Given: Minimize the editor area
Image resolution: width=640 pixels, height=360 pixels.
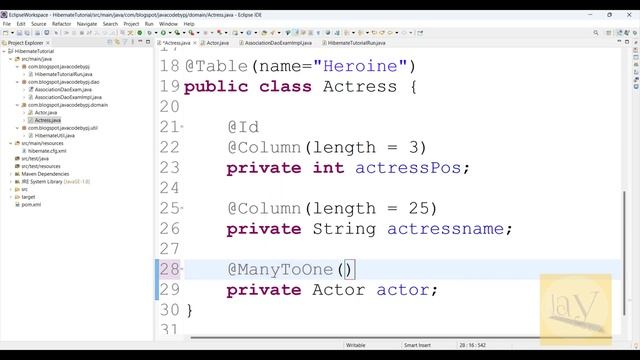Looking at the screenshot, I should (x=619, y=41).
